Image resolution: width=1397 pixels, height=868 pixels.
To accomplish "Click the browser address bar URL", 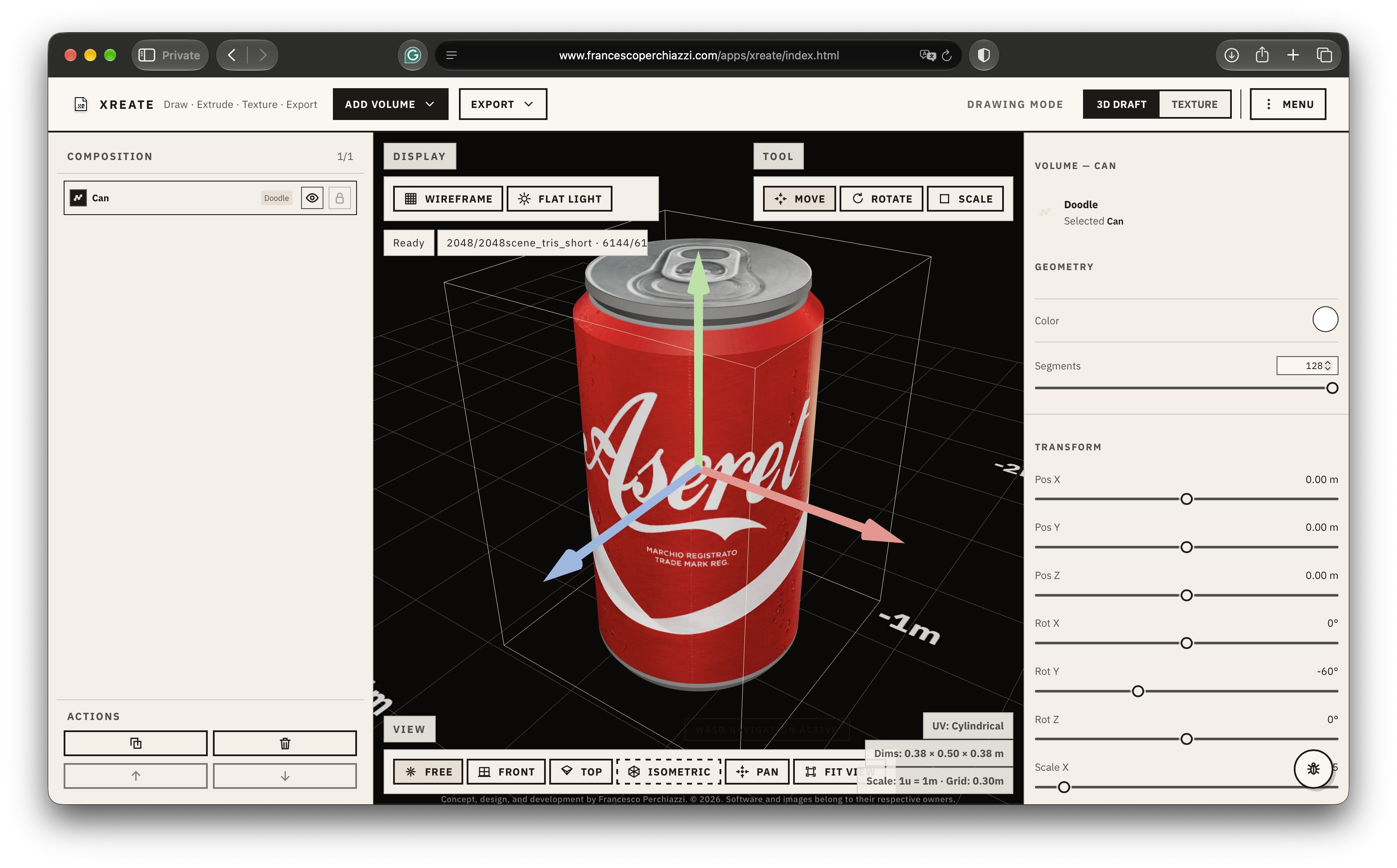I will pyautogui.click(x=698, y=55).
